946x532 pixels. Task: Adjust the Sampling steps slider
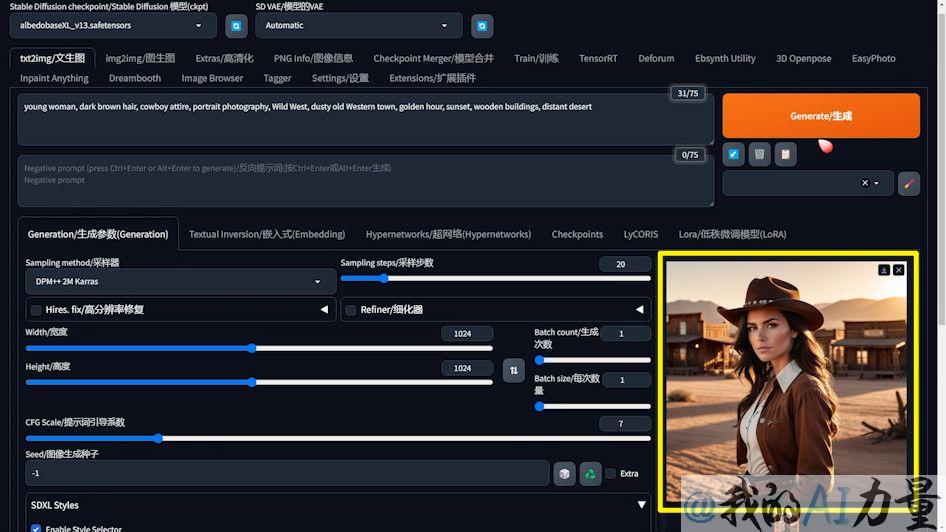495,278
